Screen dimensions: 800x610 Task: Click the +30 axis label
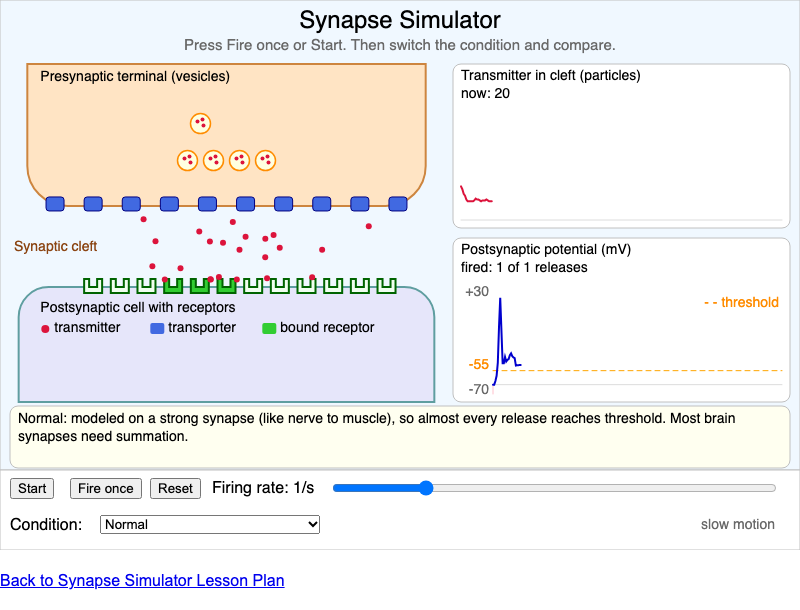(477, 292)
